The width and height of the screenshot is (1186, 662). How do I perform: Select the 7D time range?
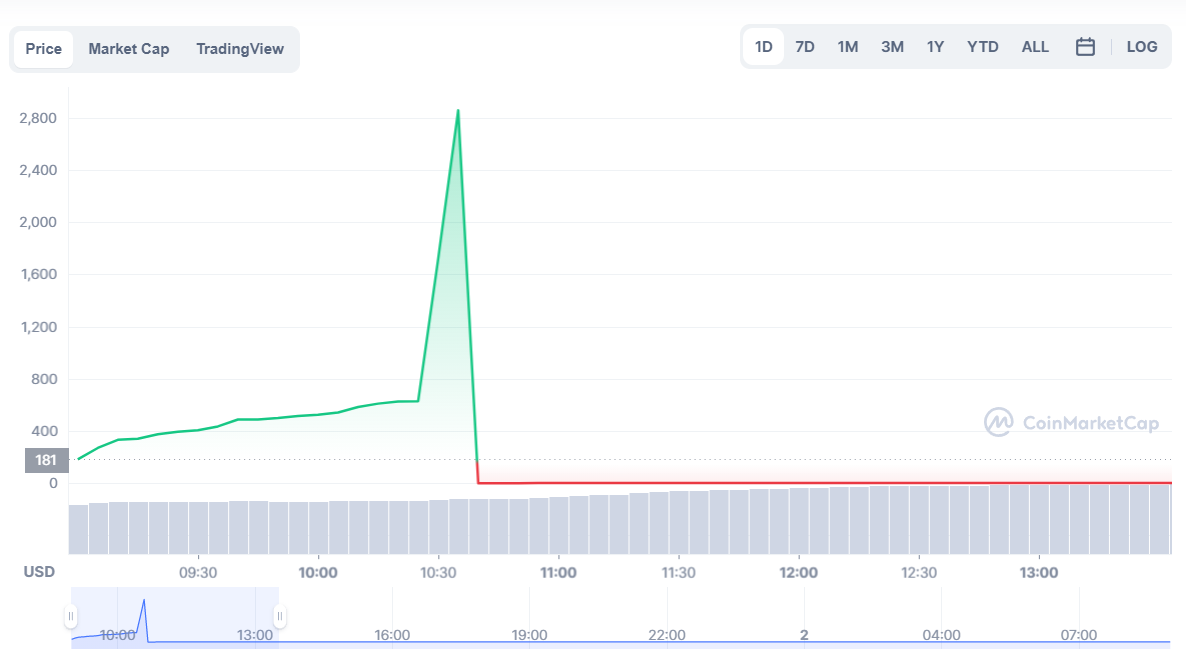pyautogui.click(x=805, y=47)
